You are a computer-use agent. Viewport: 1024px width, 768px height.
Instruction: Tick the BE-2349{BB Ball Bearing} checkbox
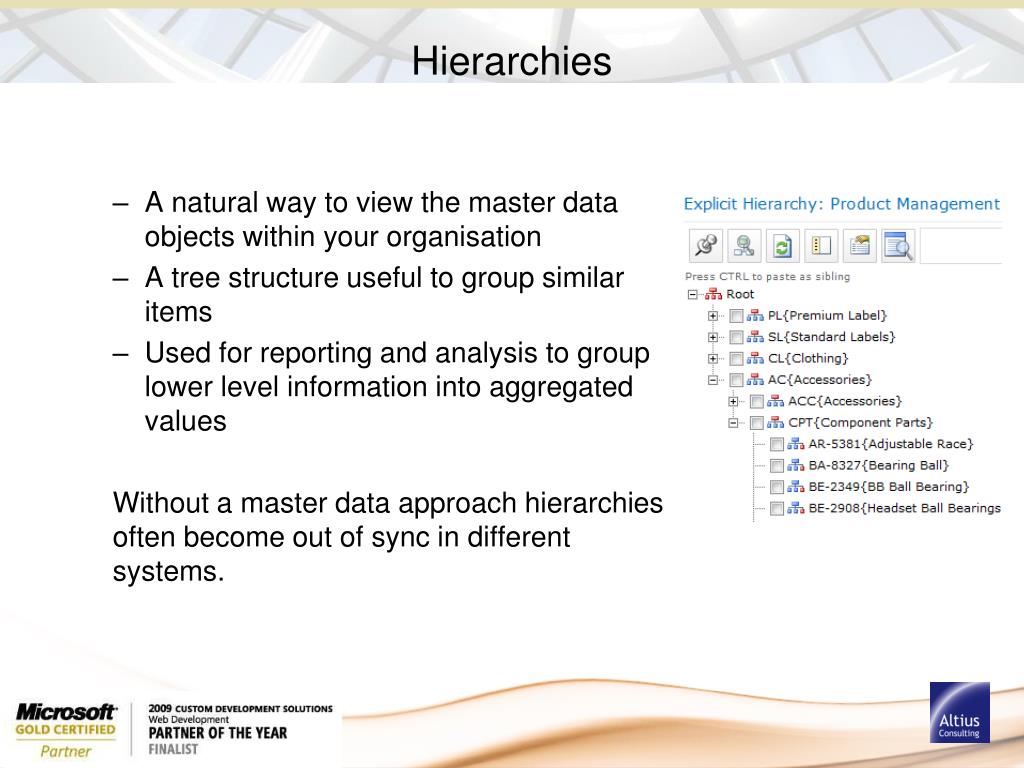[776, 487]
